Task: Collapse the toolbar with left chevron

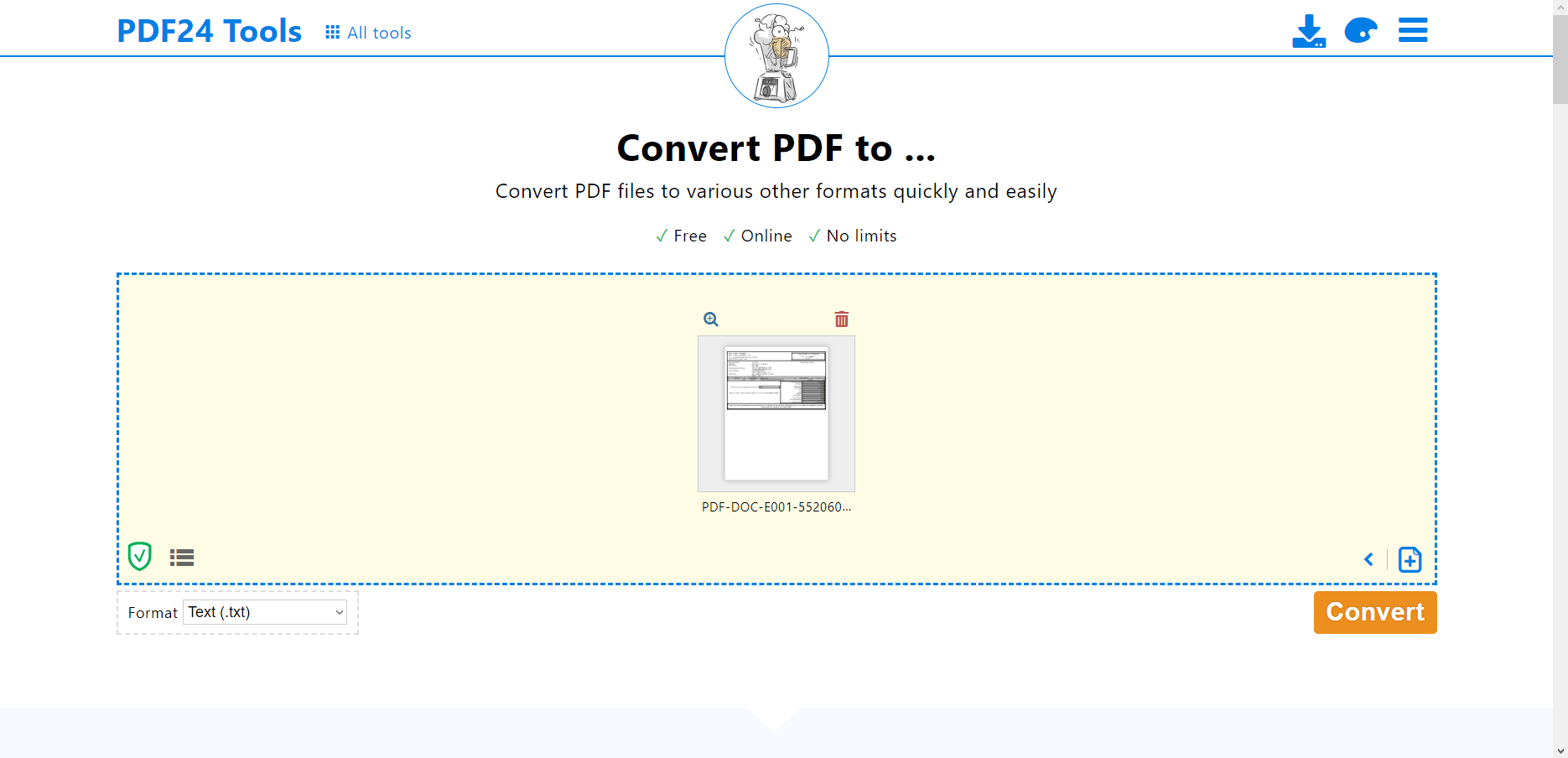Action: 1368,559
